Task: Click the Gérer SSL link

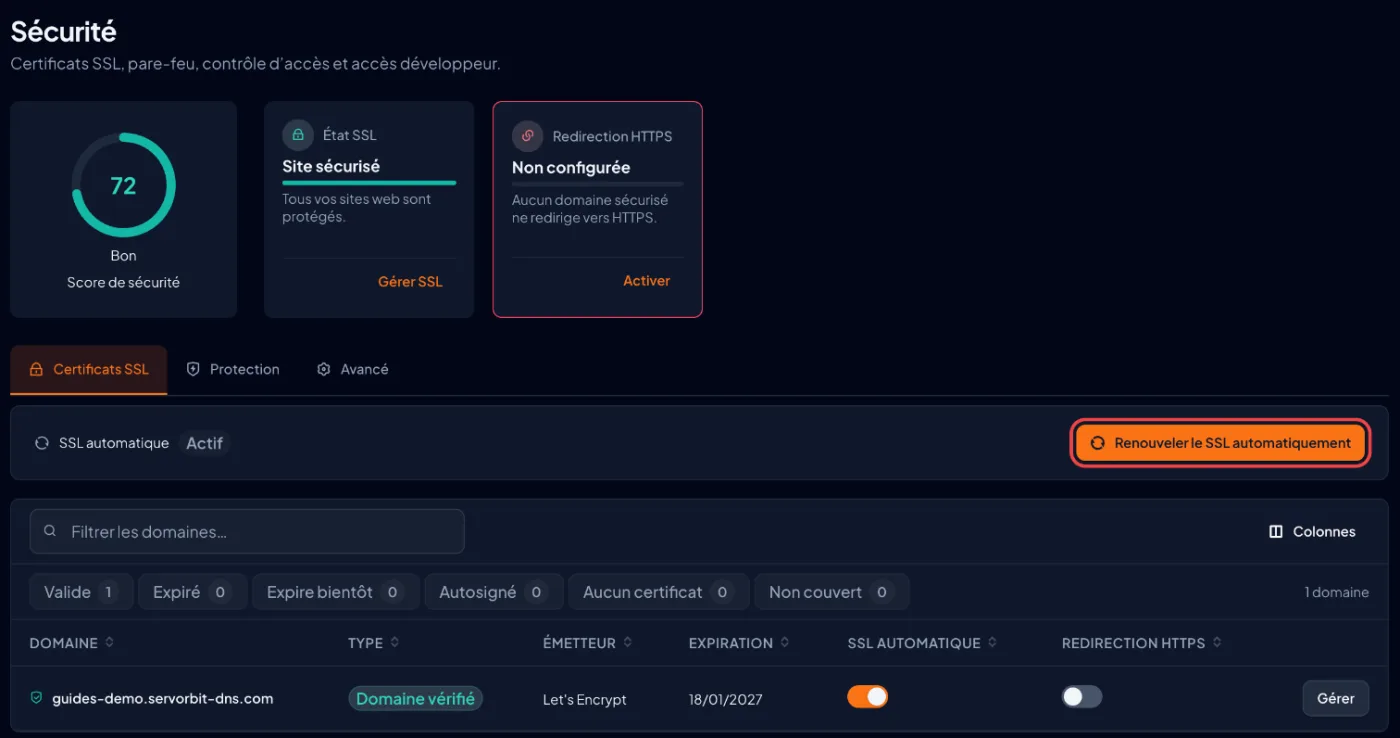Action: (410, 282)
